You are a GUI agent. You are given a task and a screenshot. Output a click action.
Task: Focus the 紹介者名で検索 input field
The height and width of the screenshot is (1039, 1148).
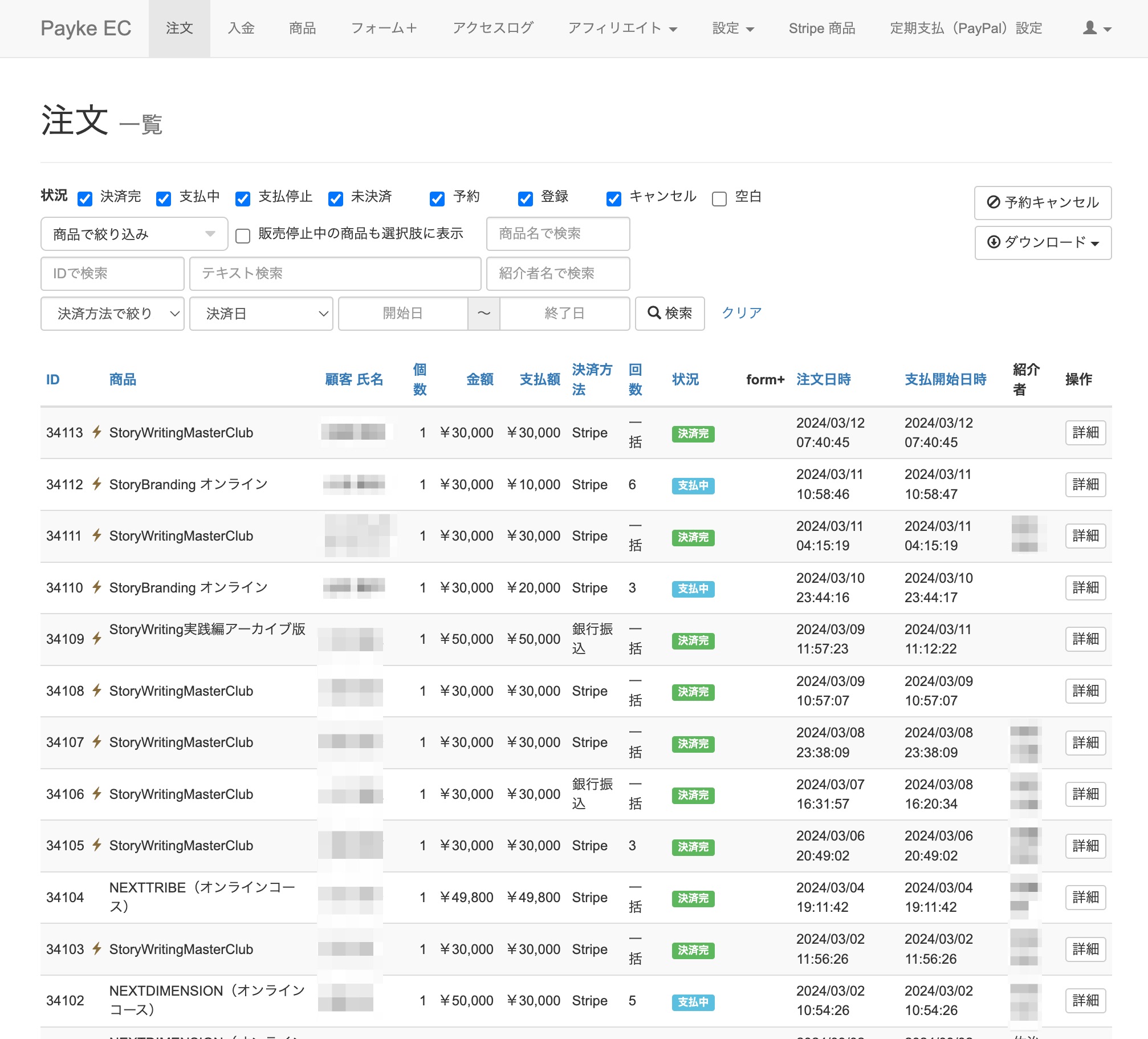click(x=558, y=274)
